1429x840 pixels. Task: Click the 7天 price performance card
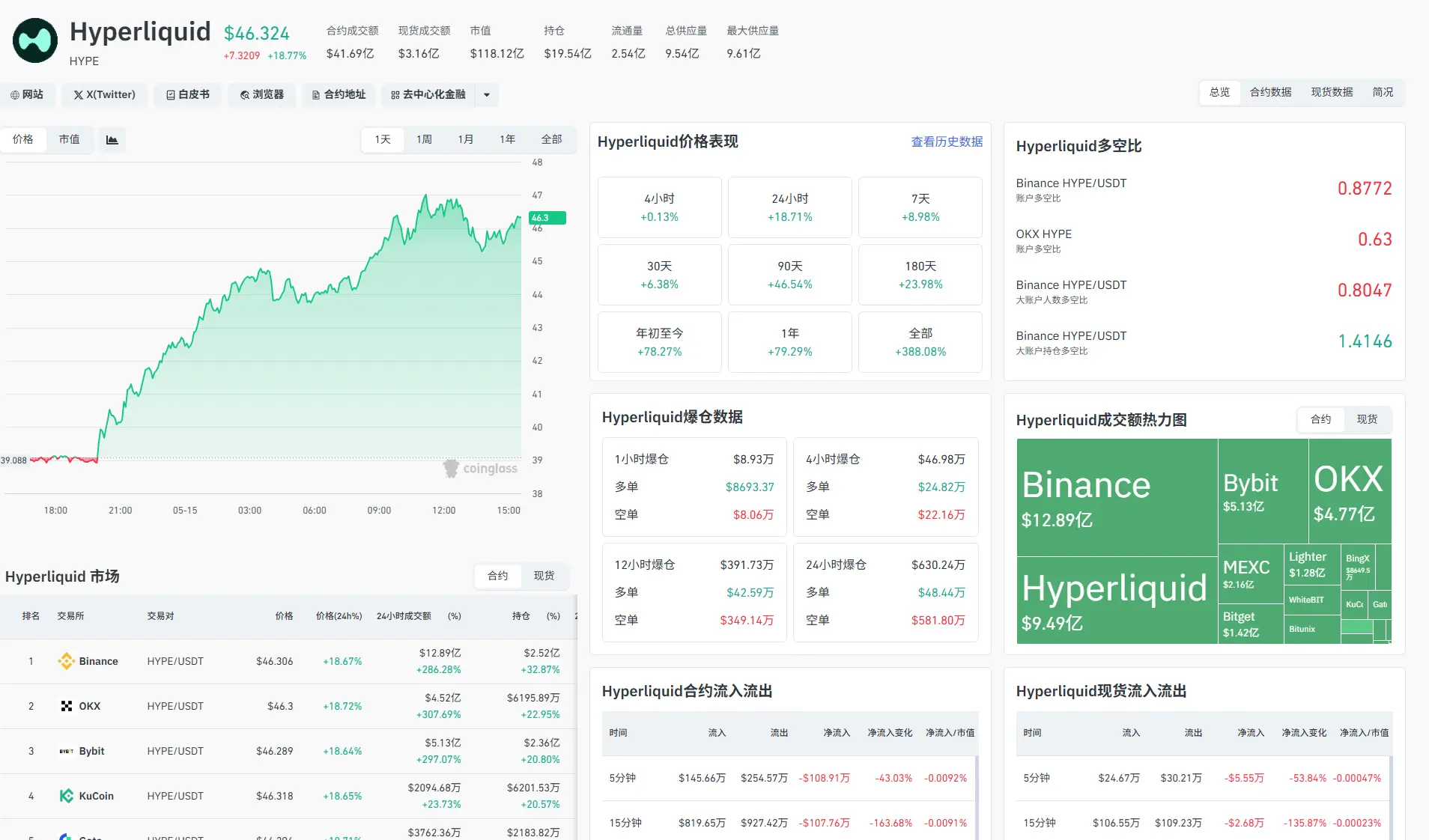coord(920,207)
